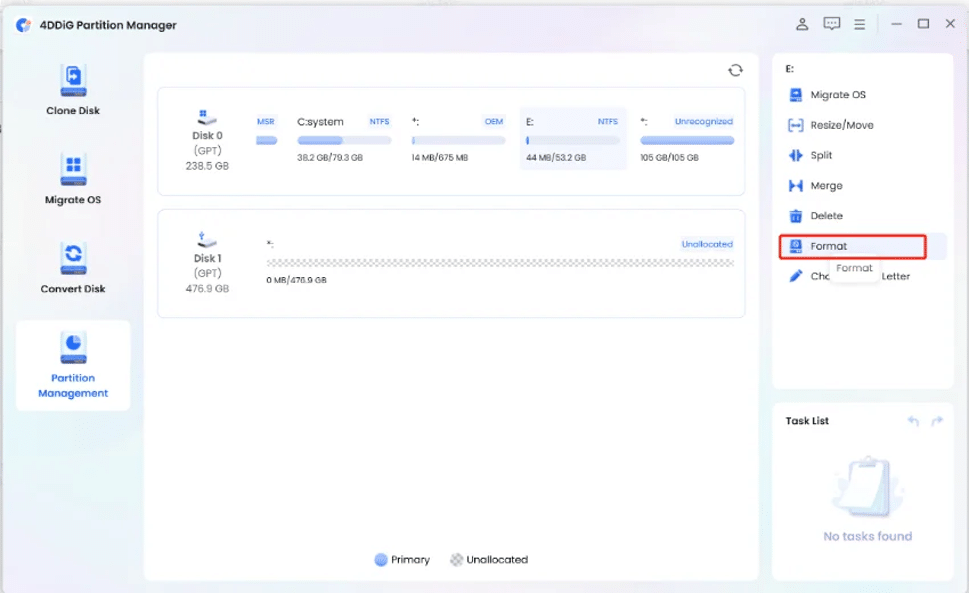The image size is (970, 594).
Task: Click the Merge partition option
Action: coord(826,185)
